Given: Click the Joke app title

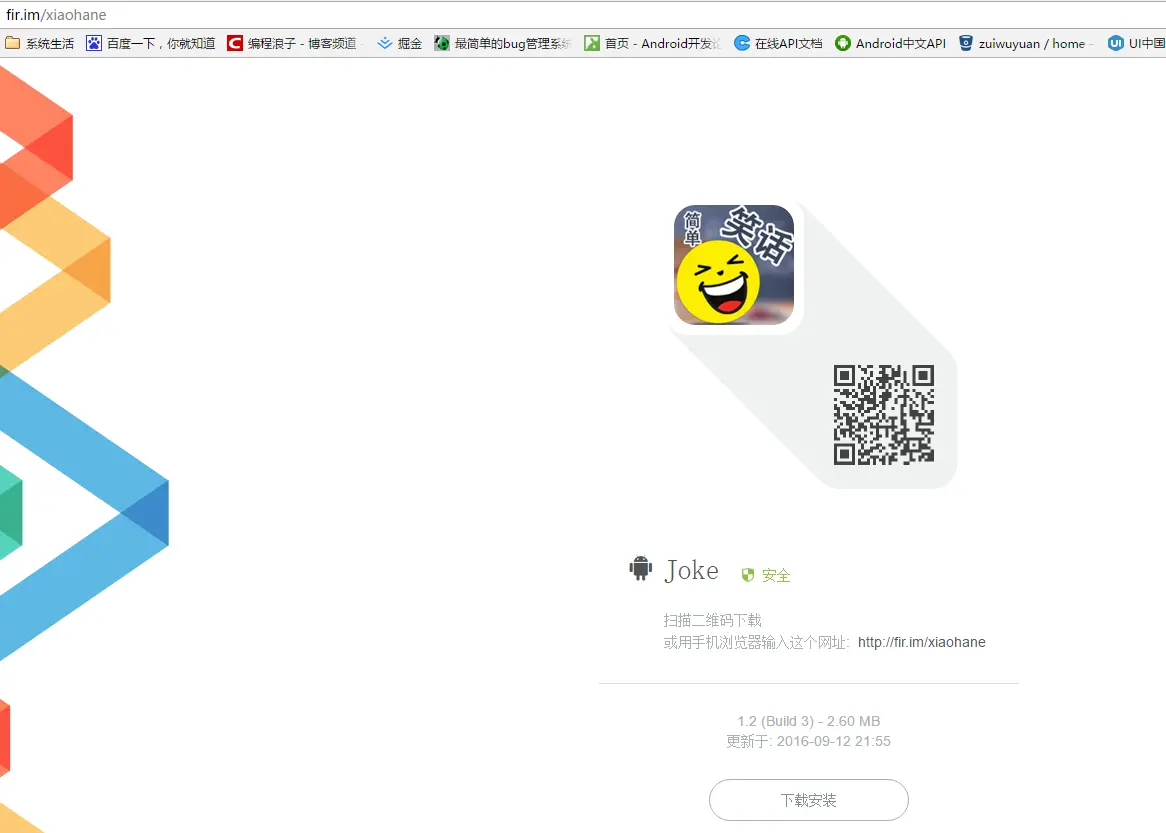Looking at the screenshot, I should point(692,570).
